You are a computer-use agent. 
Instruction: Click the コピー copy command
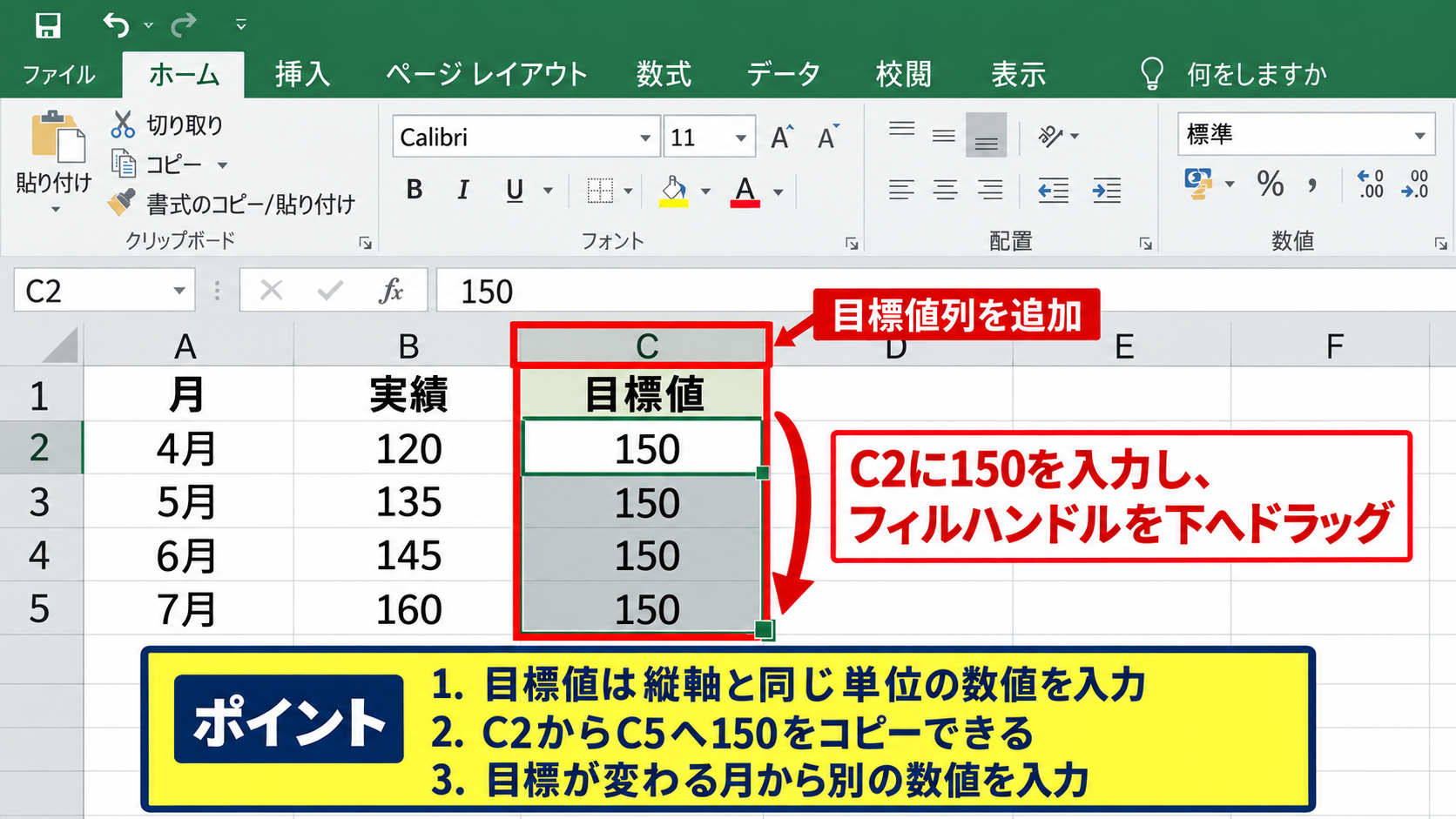(x=158, y=164)
